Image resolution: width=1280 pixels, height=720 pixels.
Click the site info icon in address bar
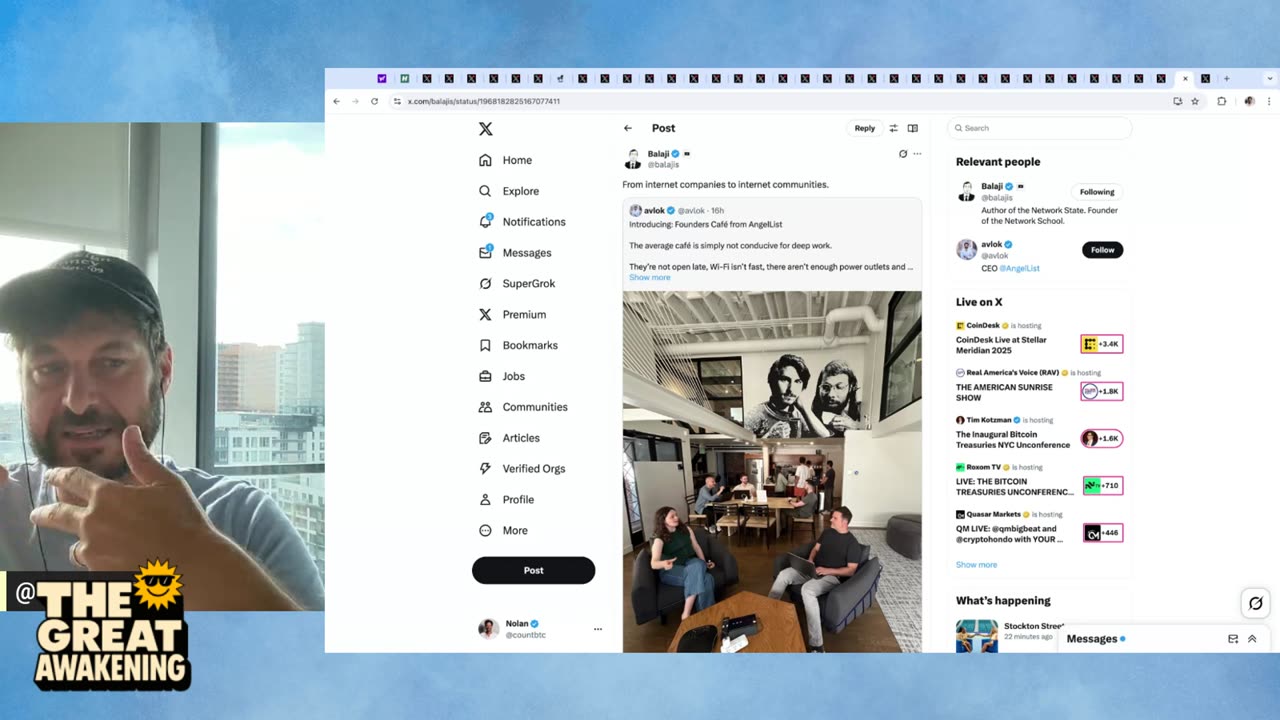397,101
